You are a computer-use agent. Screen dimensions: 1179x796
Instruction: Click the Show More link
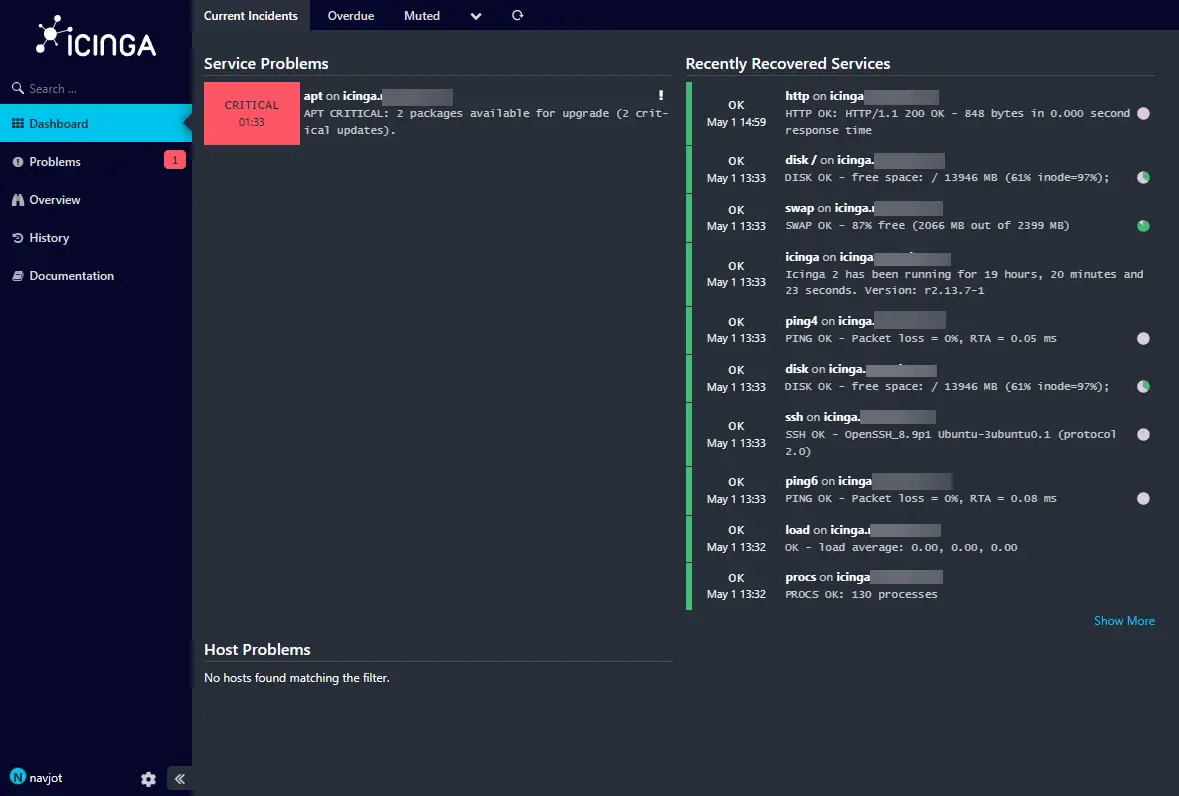1124,620
